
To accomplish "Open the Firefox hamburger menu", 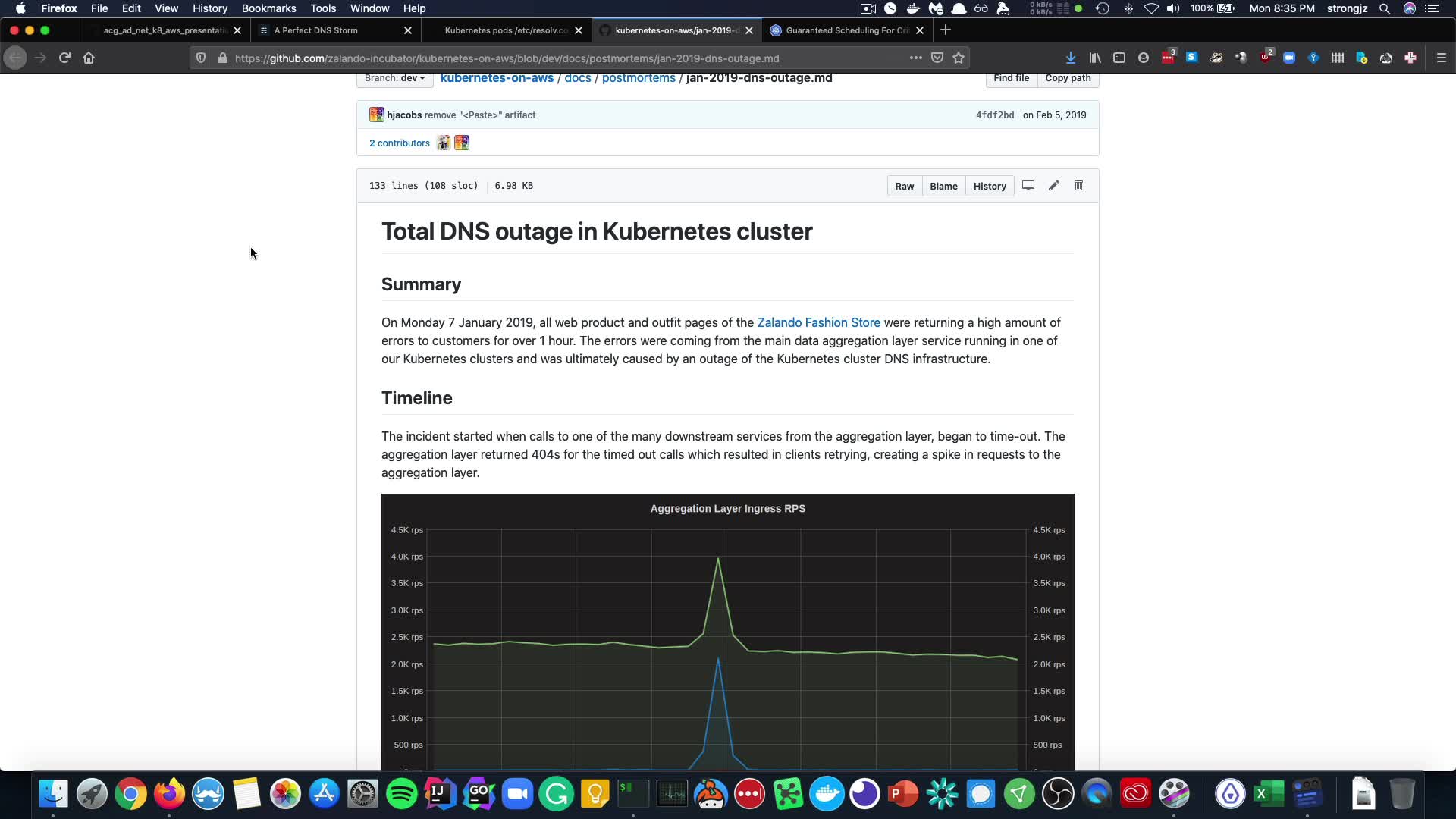I will [x=1441, y=58].
